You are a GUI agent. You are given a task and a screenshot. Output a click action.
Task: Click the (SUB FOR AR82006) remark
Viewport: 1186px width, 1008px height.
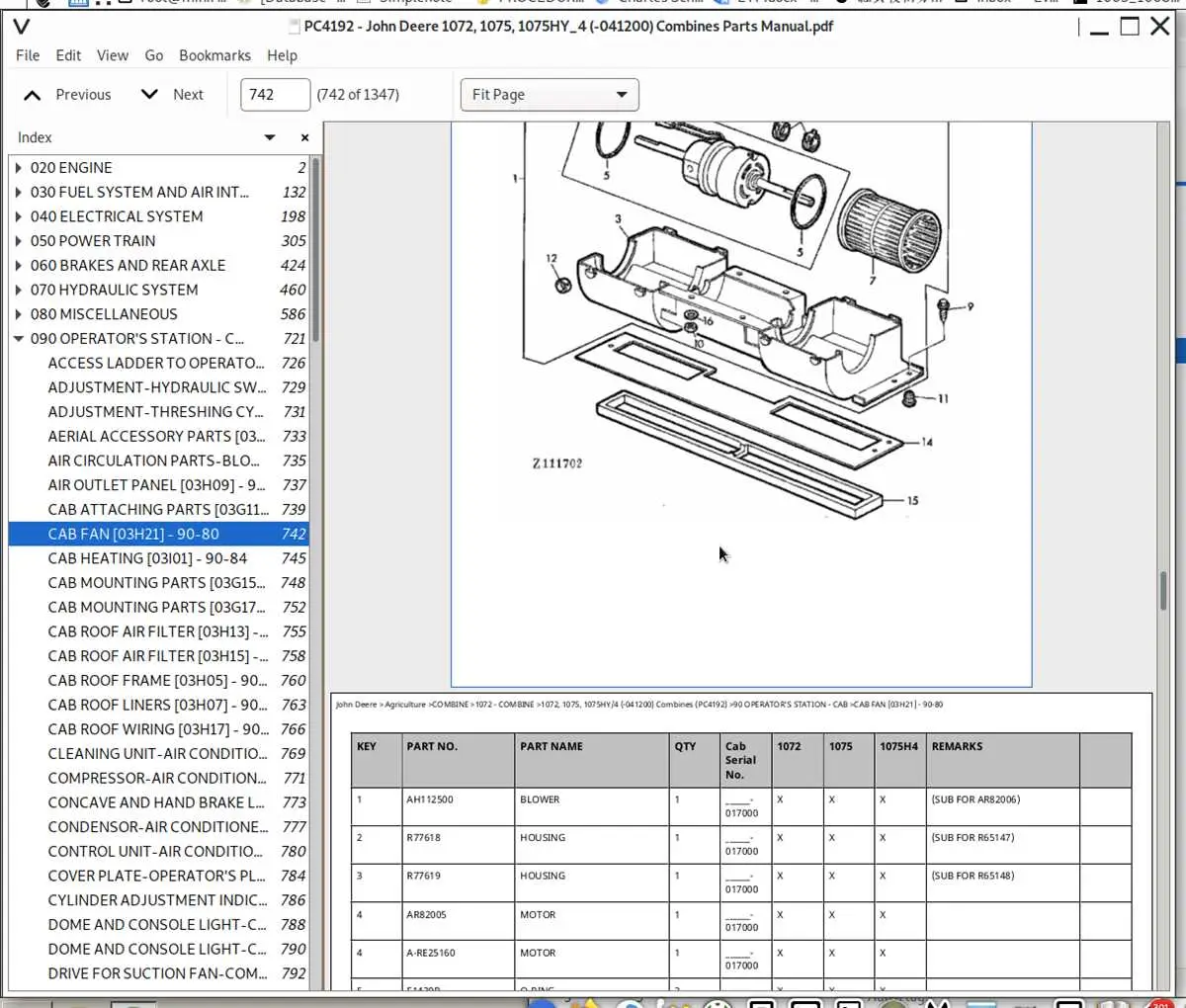[975, 799]
